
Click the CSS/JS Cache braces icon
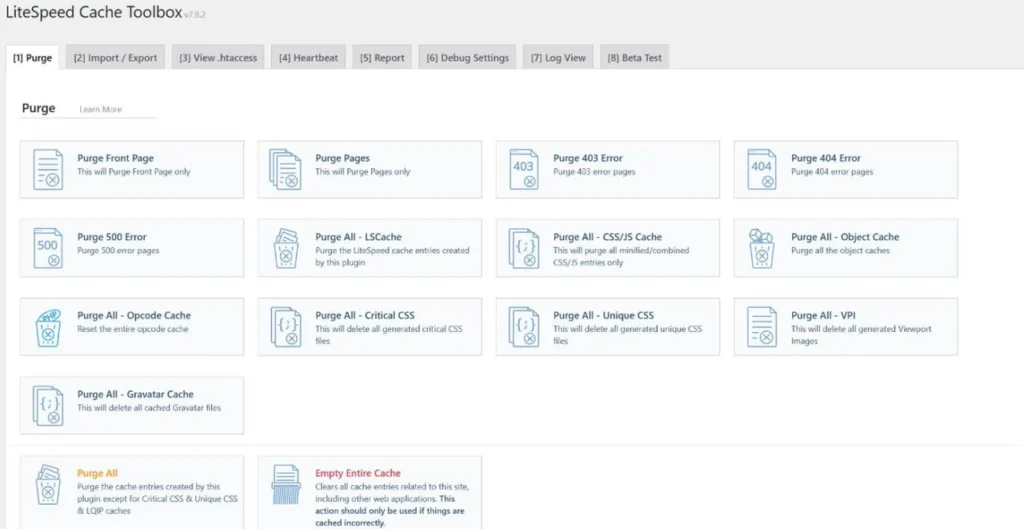[x=524, y=248]
